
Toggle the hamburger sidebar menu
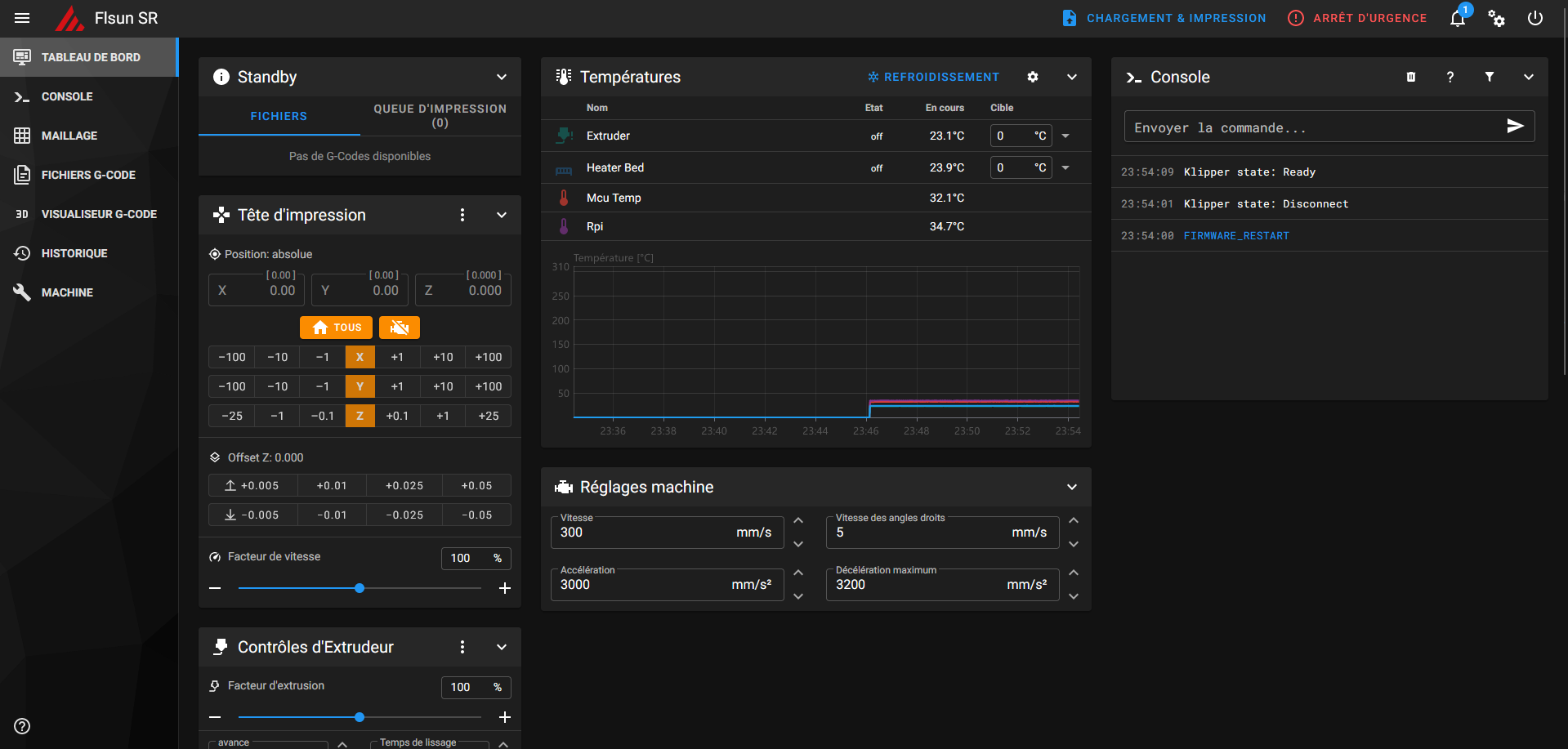(x=22, y=18)
